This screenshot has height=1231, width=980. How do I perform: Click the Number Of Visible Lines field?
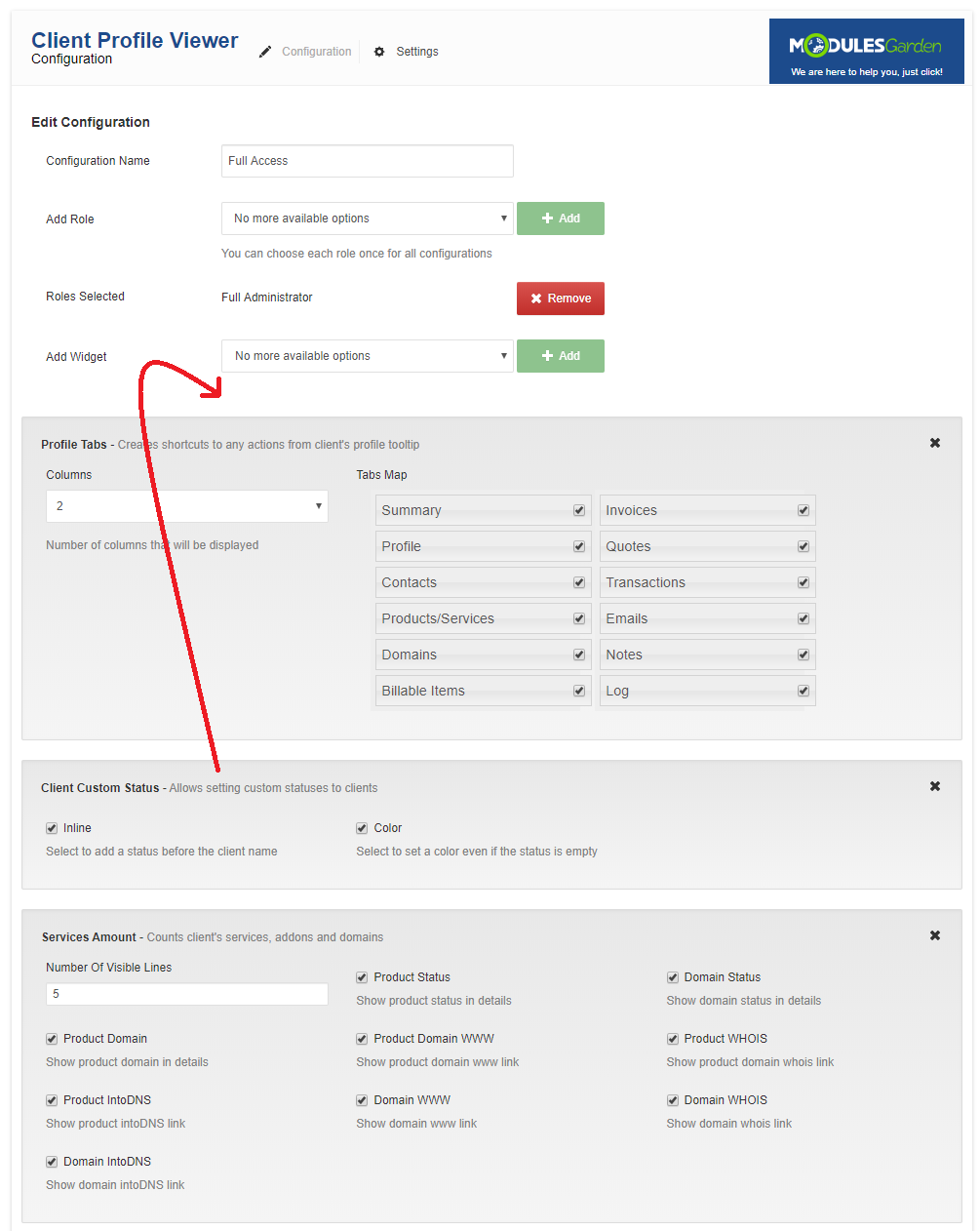[x=187, y=994]
